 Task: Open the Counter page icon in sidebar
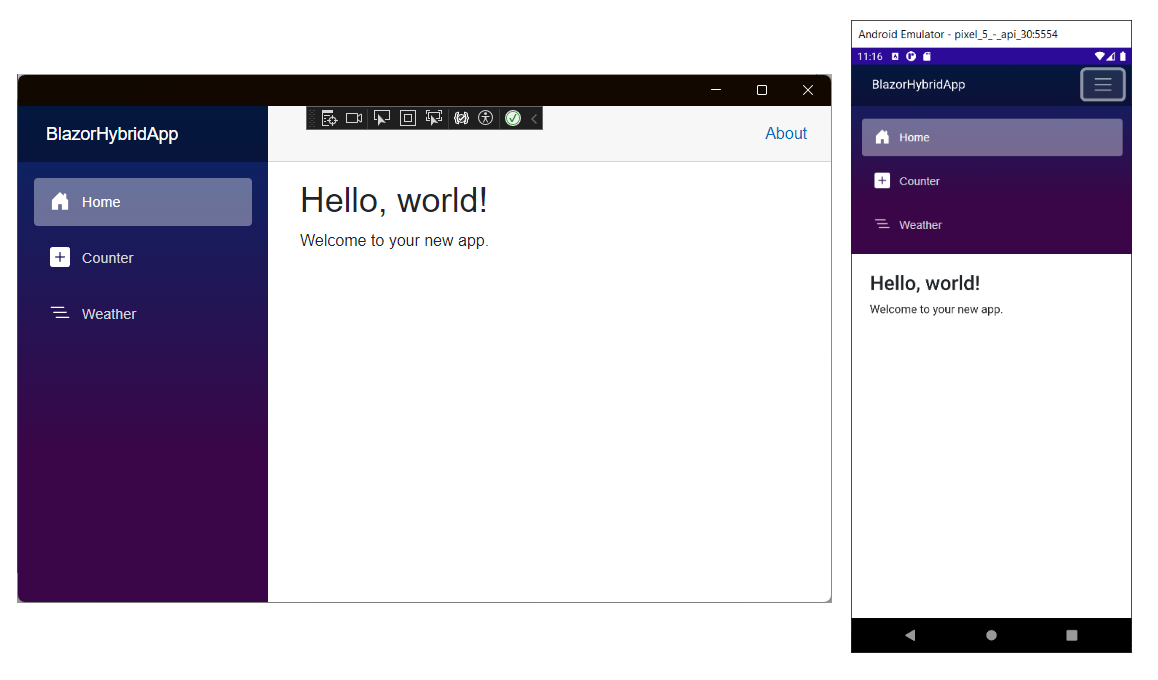tap(60, 257)
